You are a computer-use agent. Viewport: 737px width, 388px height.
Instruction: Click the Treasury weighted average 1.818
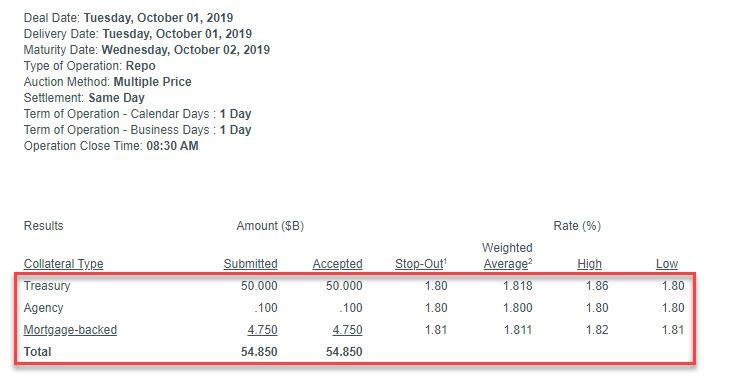tap(518, 286)
